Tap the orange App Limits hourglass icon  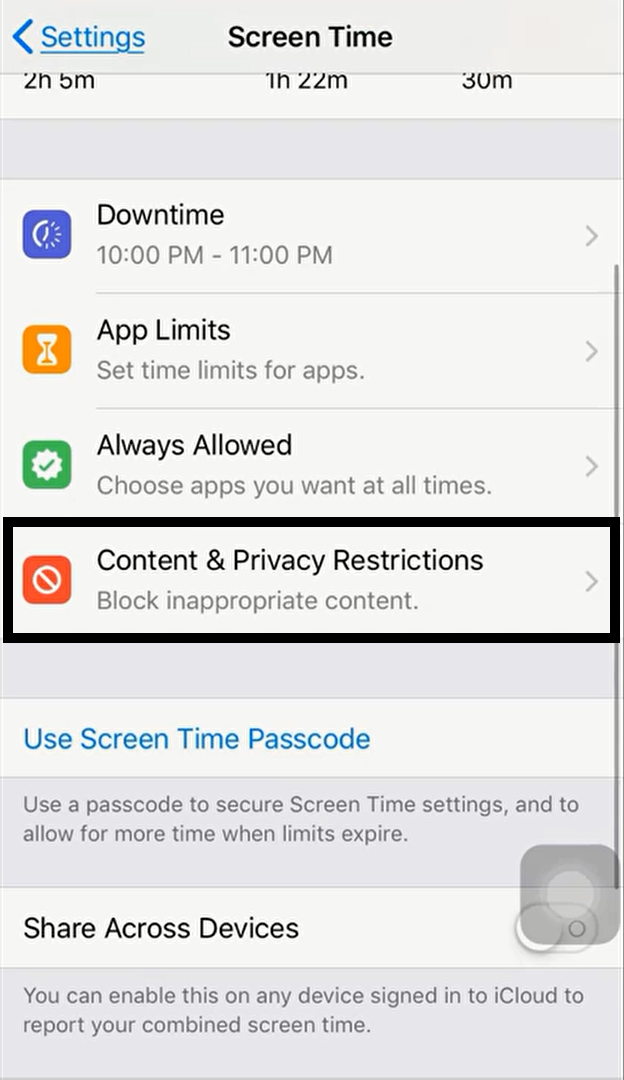point(47,350)
